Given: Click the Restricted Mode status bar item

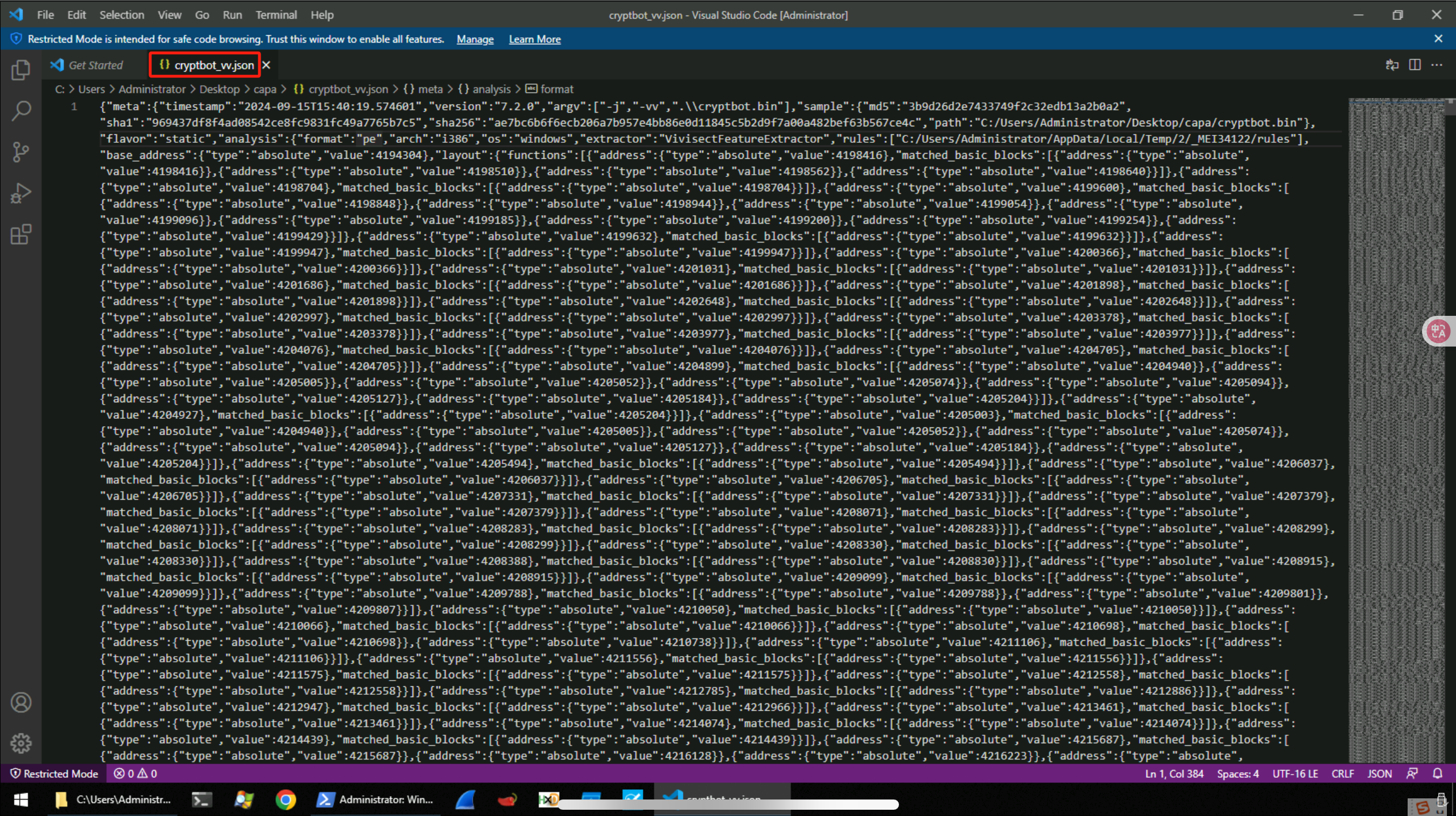Looking at the screenshot, I should point(55,773).
